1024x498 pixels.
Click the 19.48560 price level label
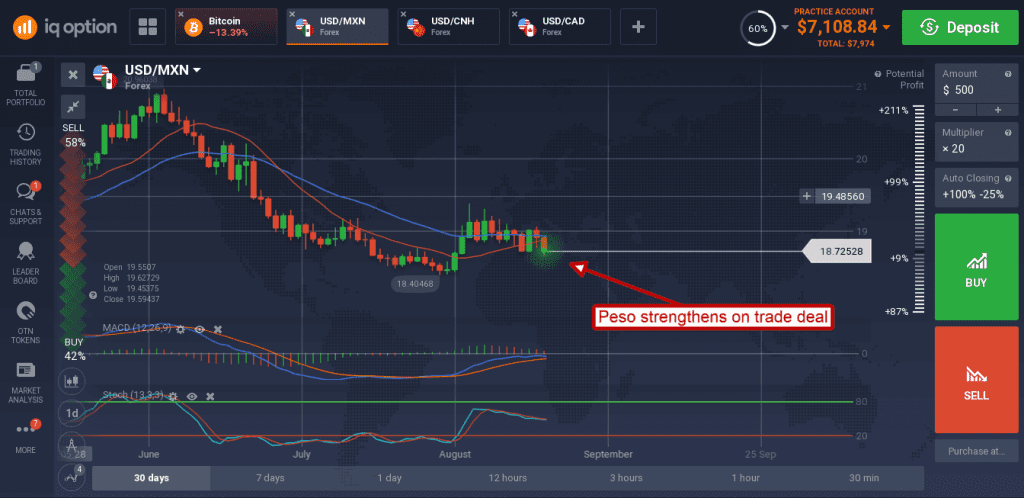pyautogui.click(x=843, y=196)
